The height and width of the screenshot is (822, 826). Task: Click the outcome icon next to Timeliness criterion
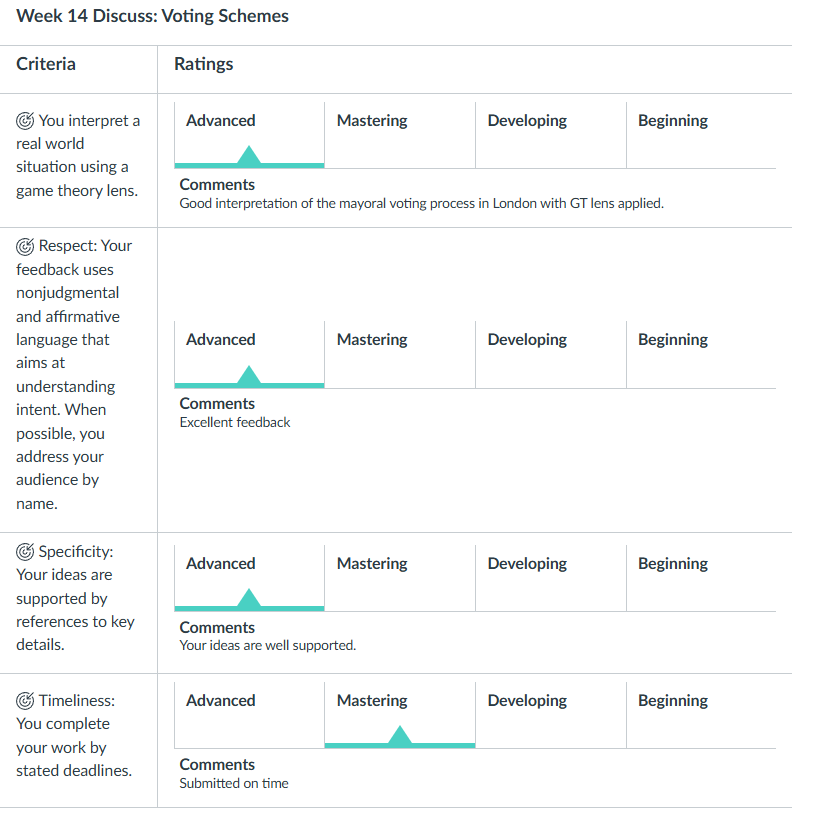point(25,701)
